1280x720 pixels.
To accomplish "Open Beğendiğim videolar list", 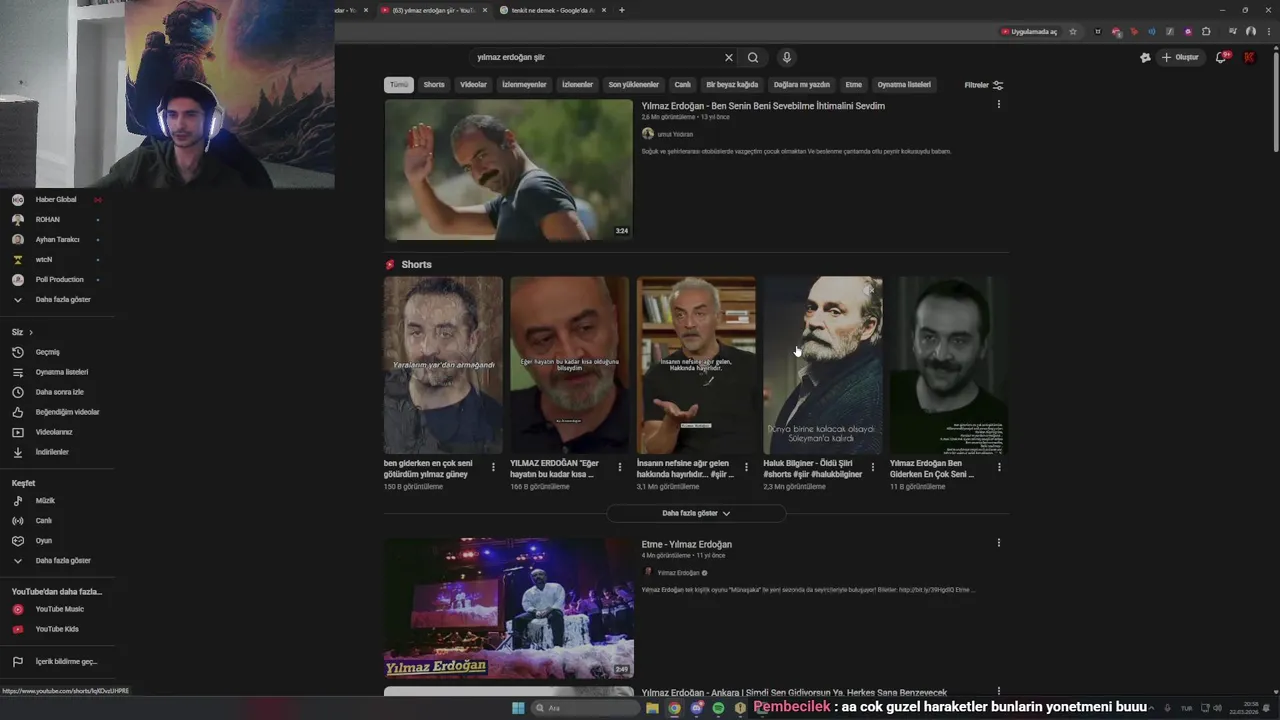I will [x=56, y=412].
